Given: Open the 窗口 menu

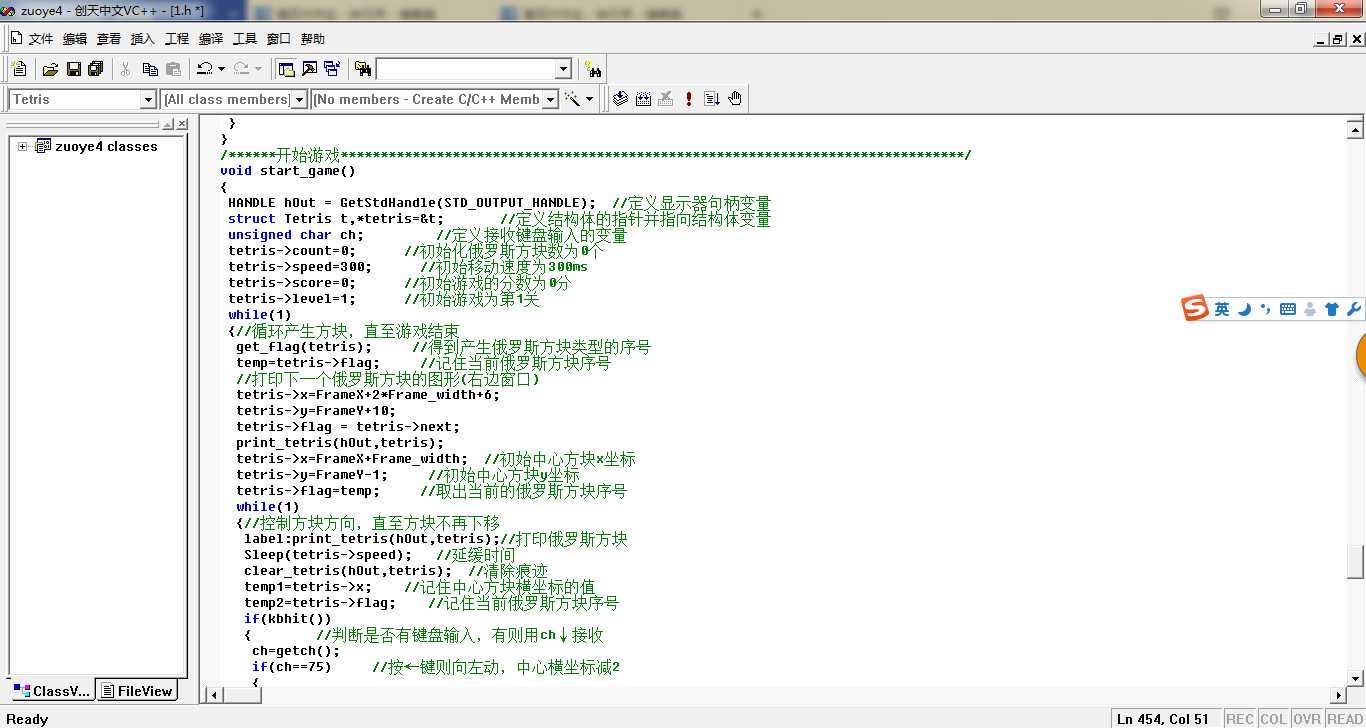Looking at the screenshot, I should pyautogui.click(x=279, y=39).
